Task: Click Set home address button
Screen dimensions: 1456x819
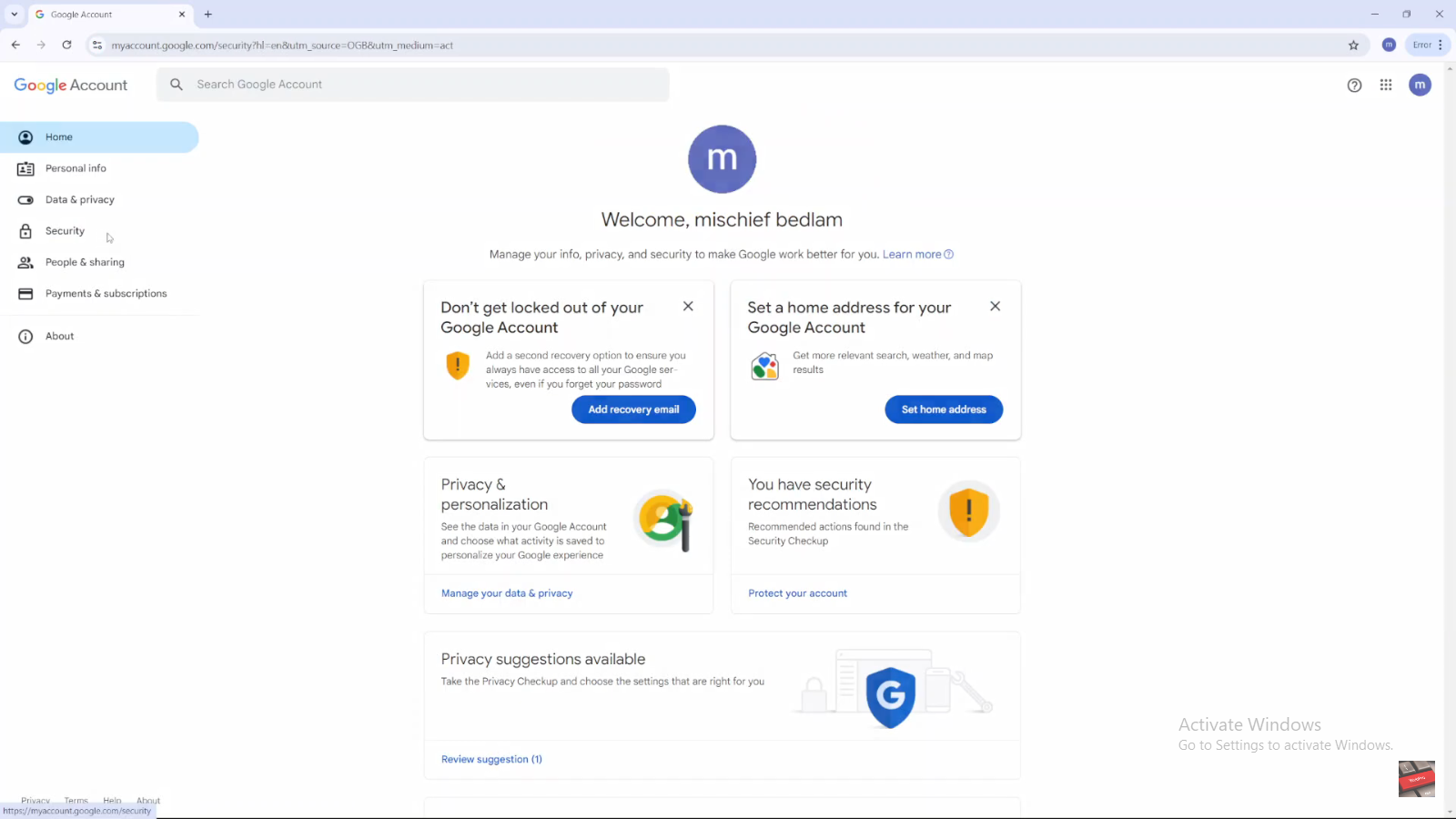Action: point(944,409)
